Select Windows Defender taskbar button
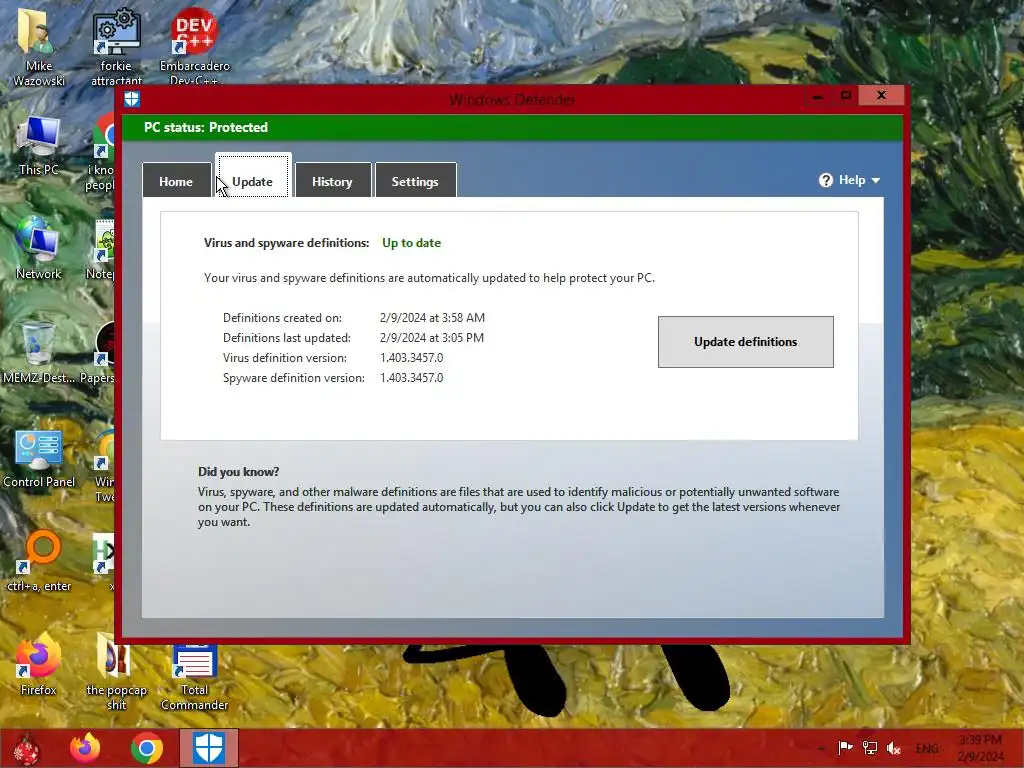Screen dimensions: 1024x768 tap(209, 748)
